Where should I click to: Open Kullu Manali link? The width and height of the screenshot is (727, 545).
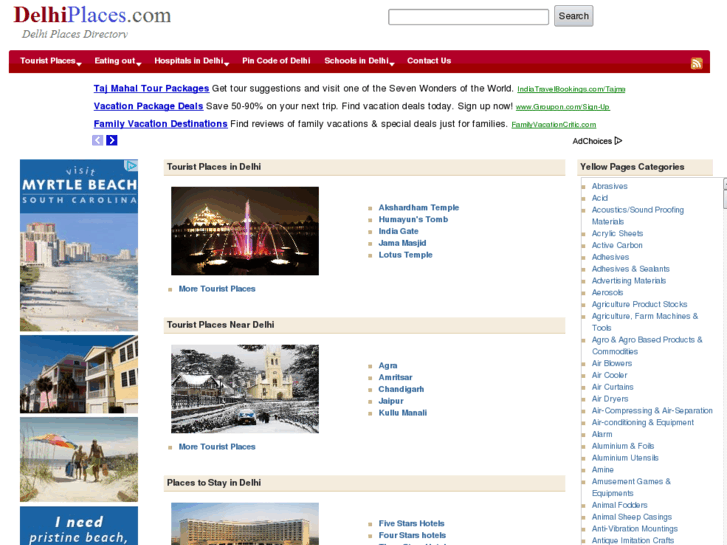tap(402, 413)
